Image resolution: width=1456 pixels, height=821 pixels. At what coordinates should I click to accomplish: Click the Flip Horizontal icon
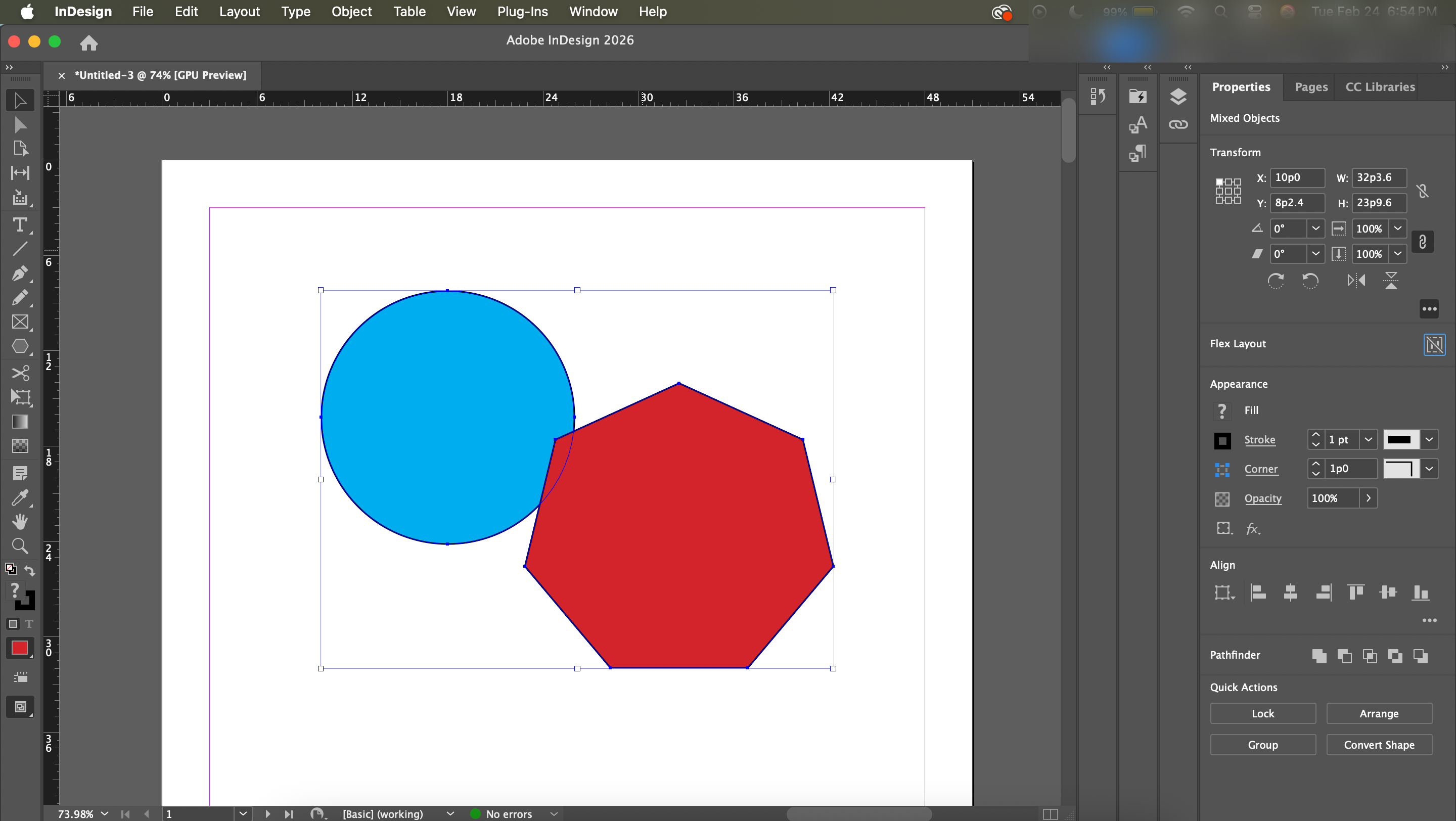(x=1356, y=280)
